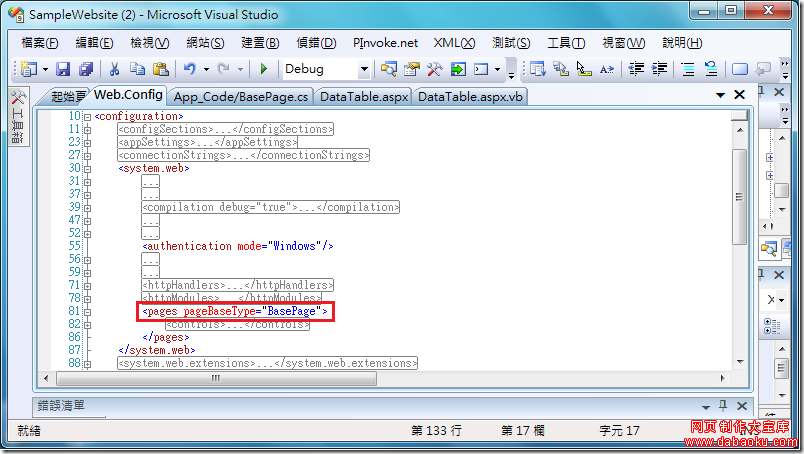
Task: Pin the Error List panel
Action: (x=723, y=406)
